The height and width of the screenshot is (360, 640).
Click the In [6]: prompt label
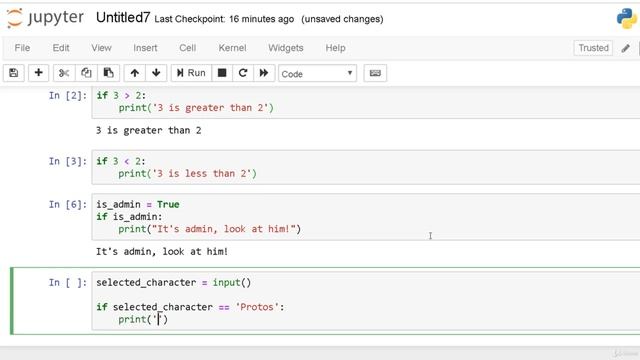pos(68,204)
